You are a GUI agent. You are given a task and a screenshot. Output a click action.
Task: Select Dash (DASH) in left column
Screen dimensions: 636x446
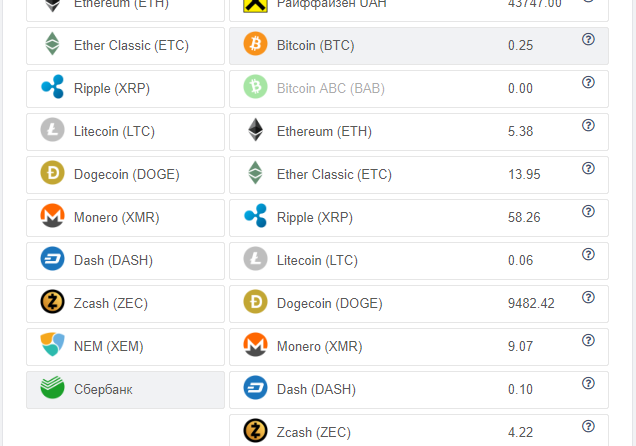click(x=113, y=260)
